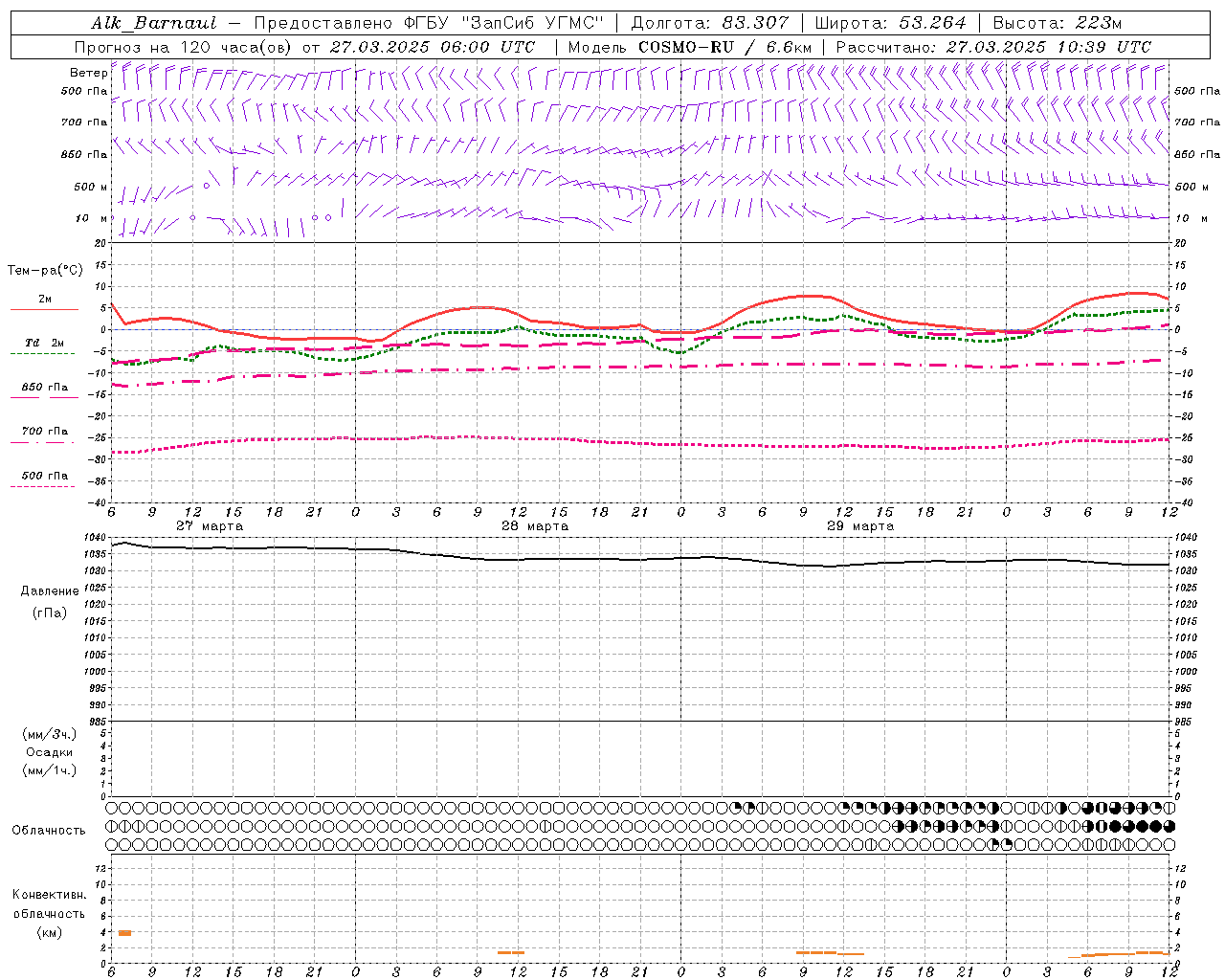
Task: Click the "29 марта" date label
Action: coord(860,526)
